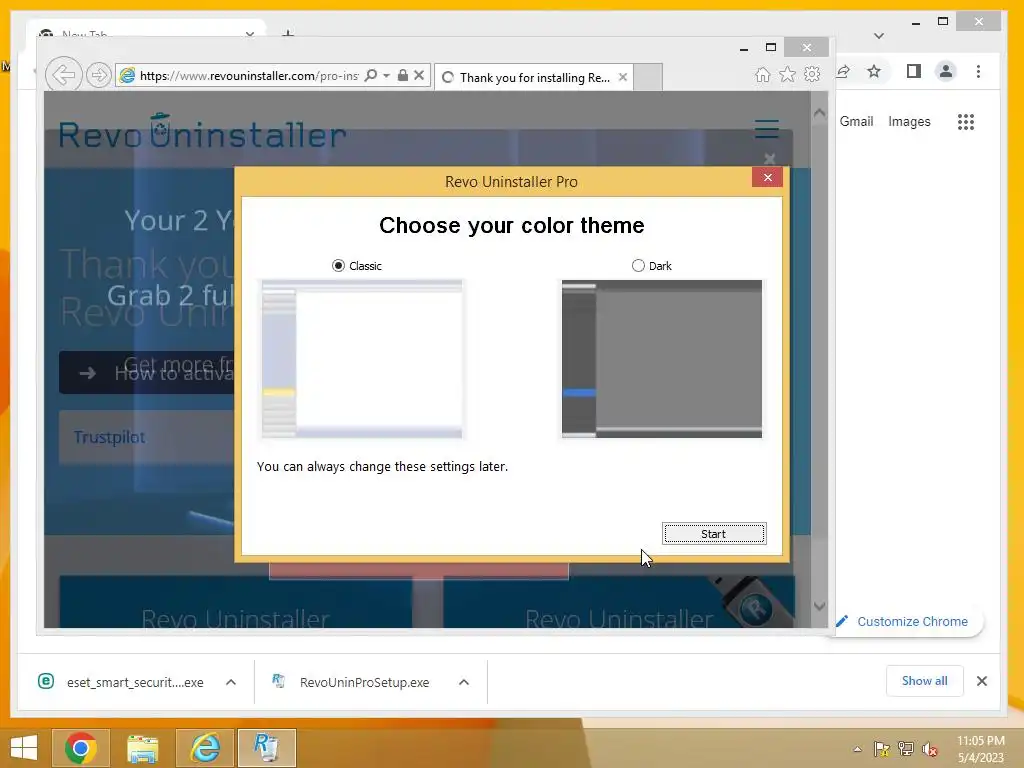Close the website overlay popup X

click(769, 158)
